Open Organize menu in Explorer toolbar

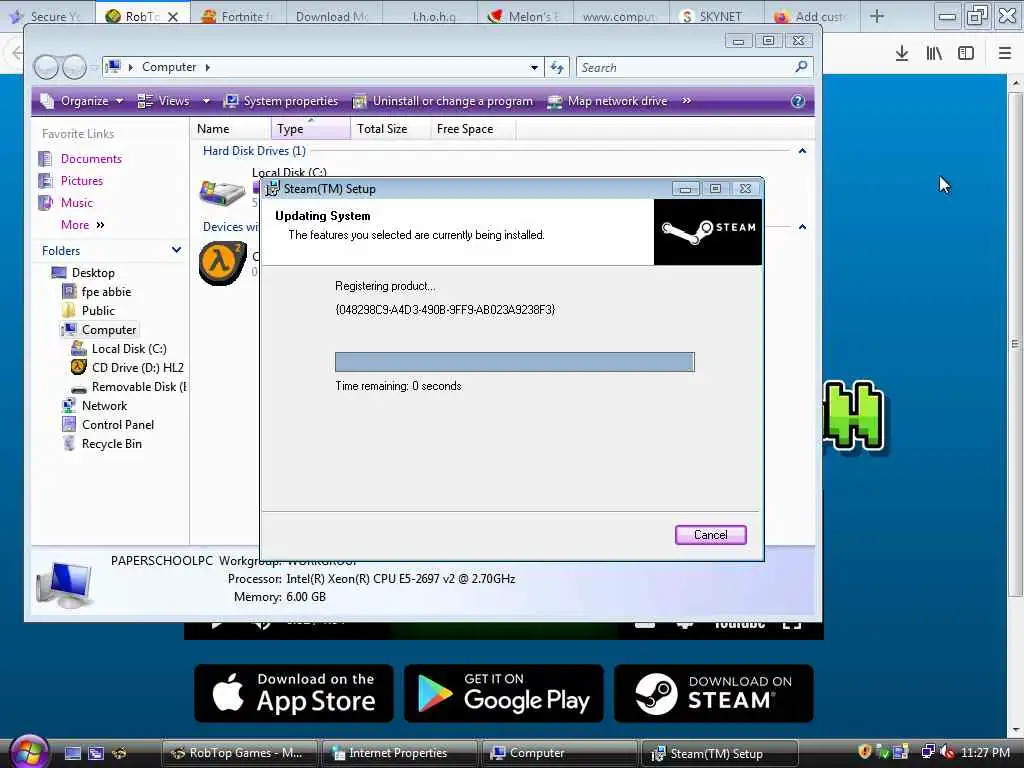pos(82,101)
